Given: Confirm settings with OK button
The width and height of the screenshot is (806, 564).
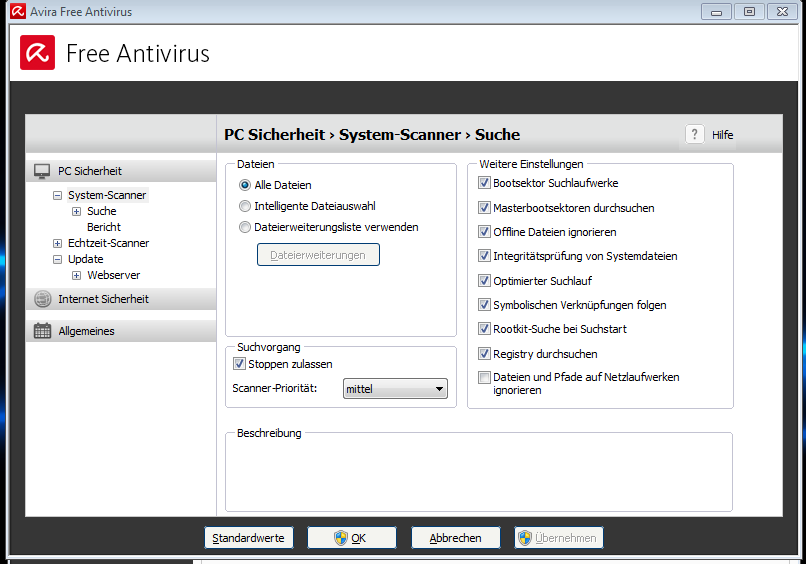Looking at the screenshot, I should 352,538.
